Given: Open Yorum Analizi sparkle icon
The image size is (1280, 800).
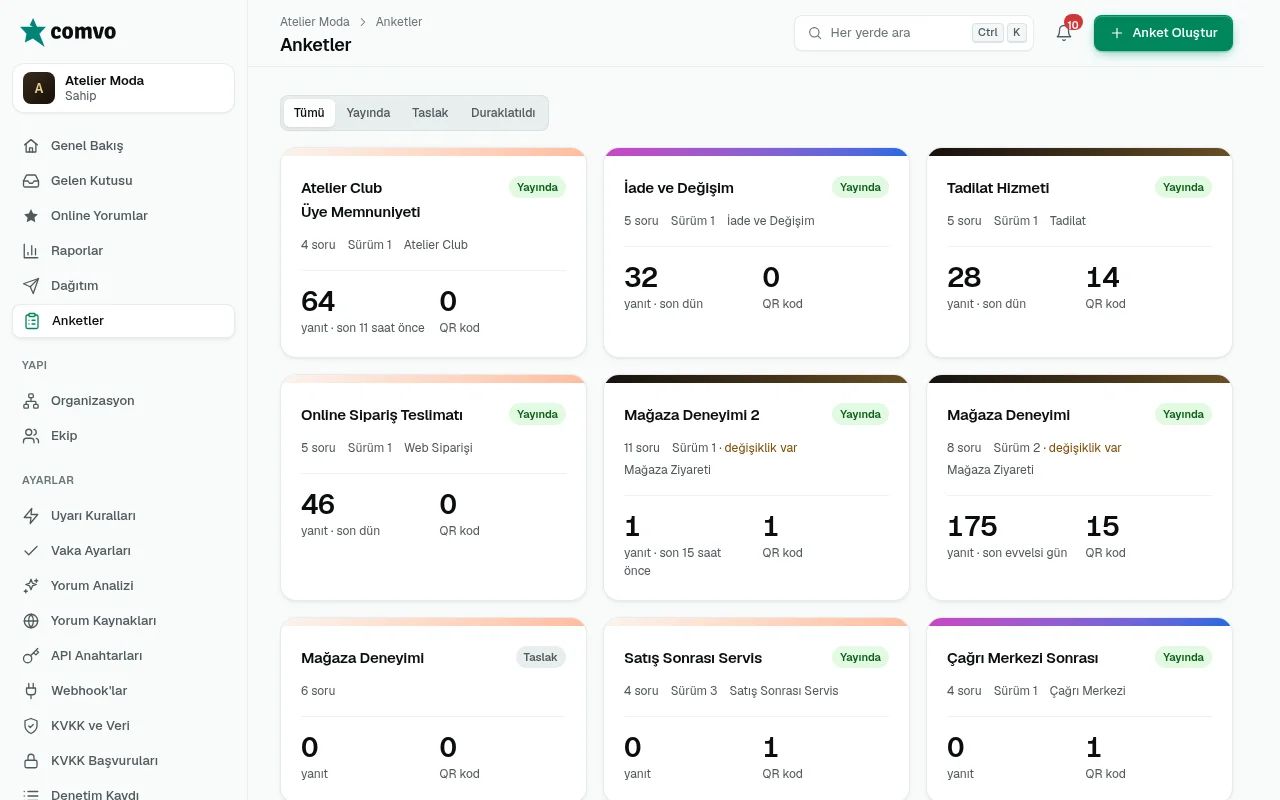Looking at the screenshot, I should 31,586.
